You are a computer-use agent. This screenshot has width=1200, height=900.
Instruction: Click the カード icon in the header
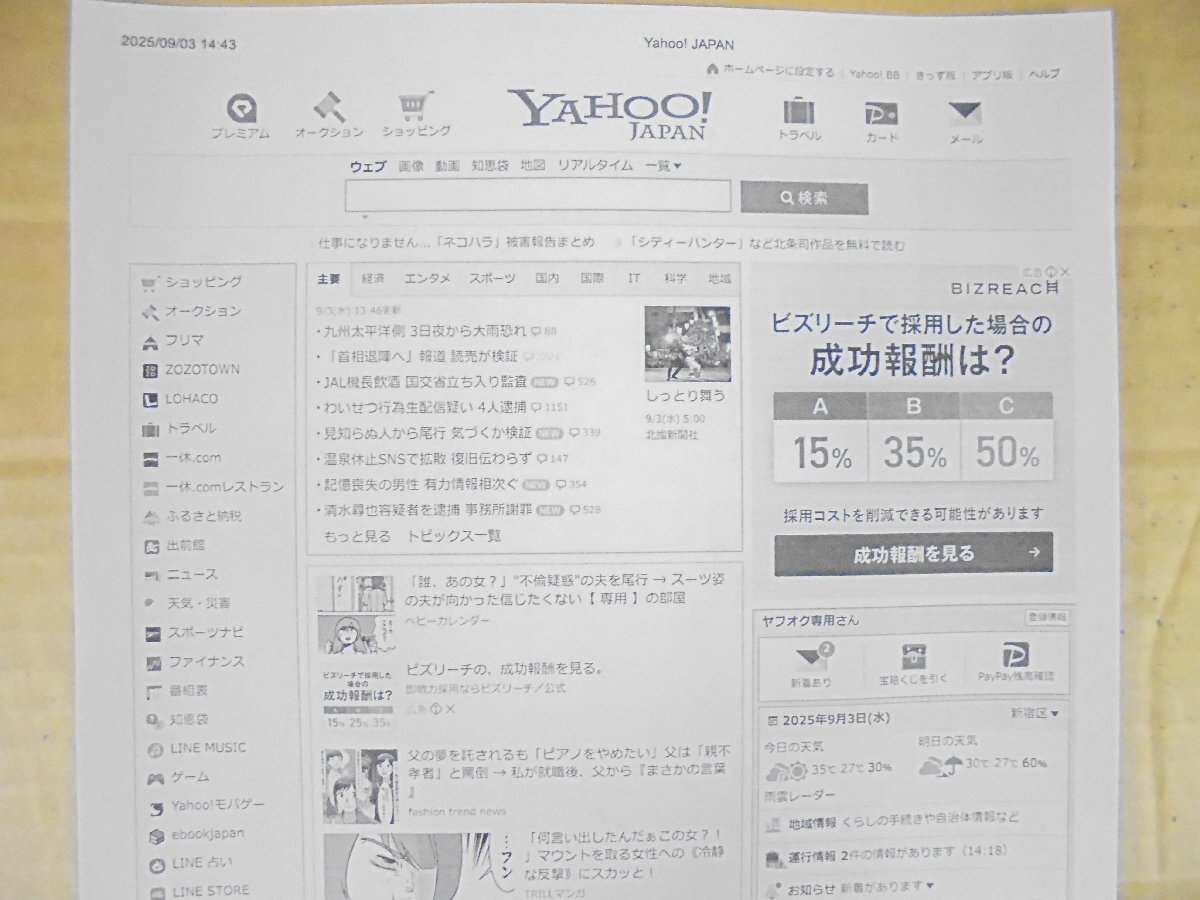click(879, 115)
